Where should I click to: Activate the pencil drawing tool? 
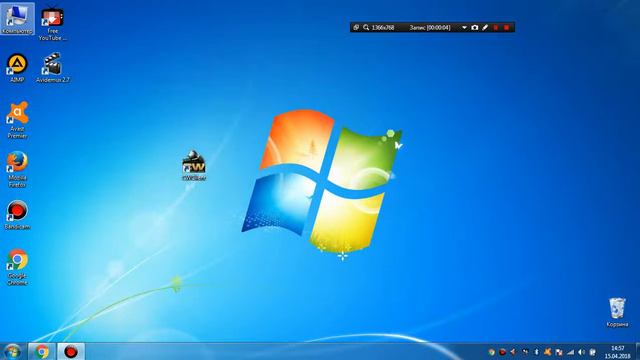click(x=485, y=27)
